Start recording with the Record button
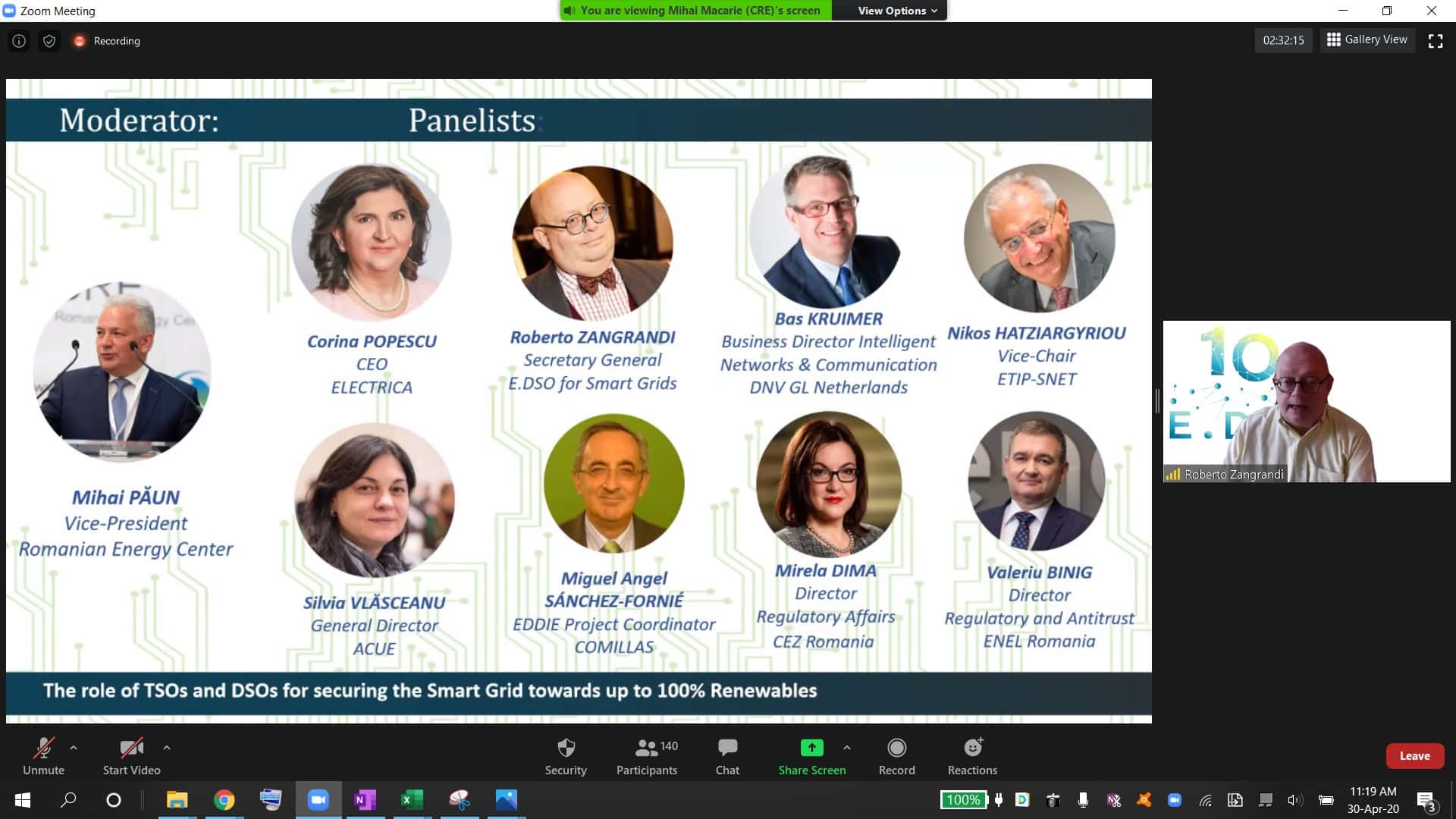This screenshot has width=1456, height=819. point(896,756)
